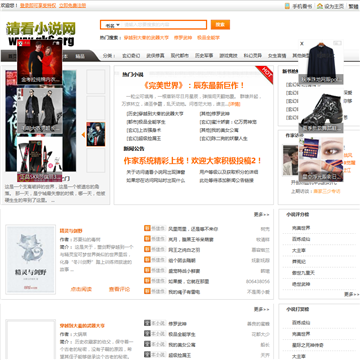Viewport: 360px width, 360px height.
Task: Click the 设为主页 house icon
Action: [319, 6]
